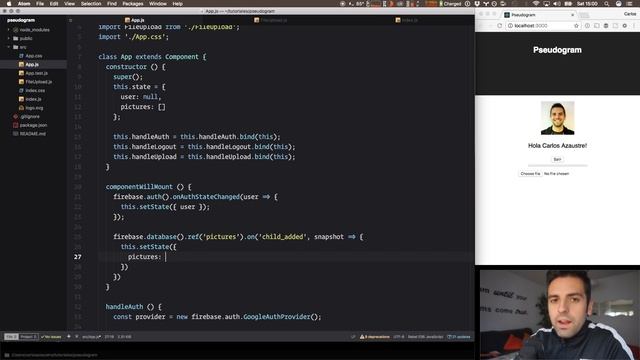Click the upload progress bar
Screen dimensions: 640x360
tap(558, 166)
